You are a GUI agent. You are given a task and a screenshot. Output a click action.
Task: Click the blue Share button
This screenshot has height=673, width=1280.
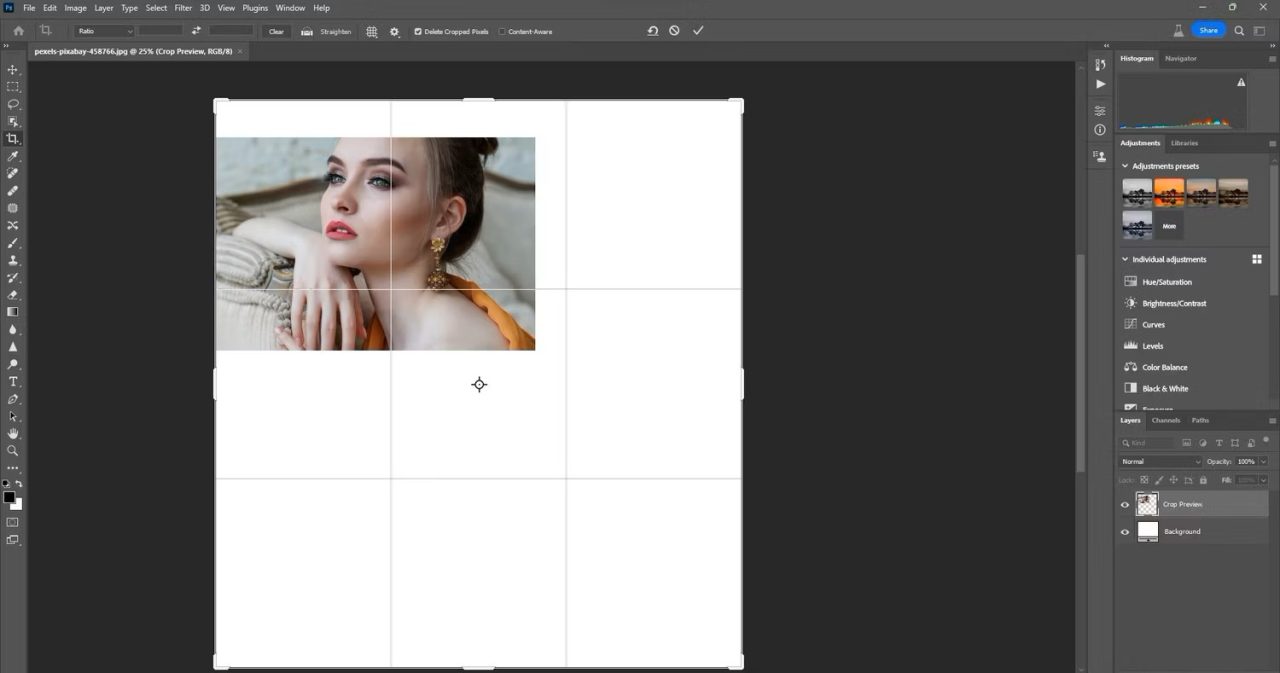[1208, 30]
